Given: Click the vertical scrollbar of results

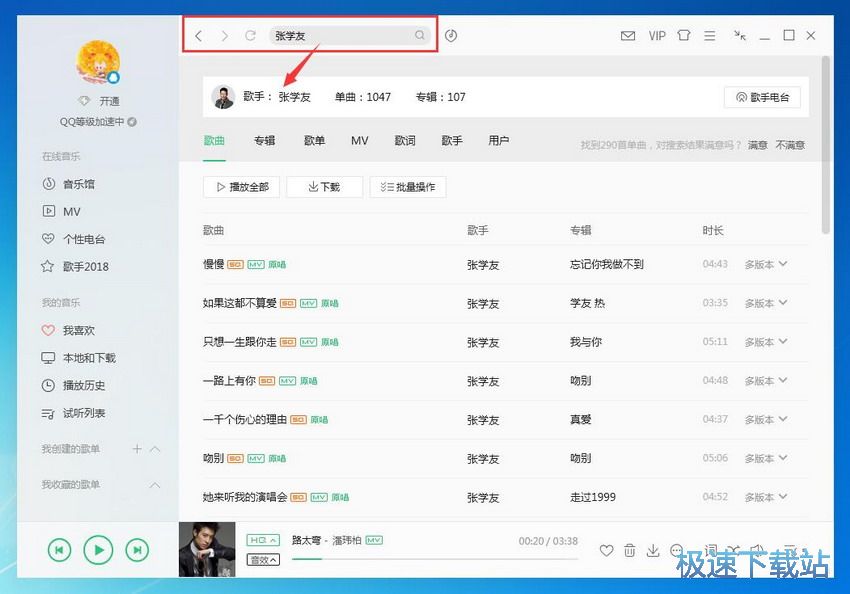Looking at the screenshot, I should (x=826, y=145).
